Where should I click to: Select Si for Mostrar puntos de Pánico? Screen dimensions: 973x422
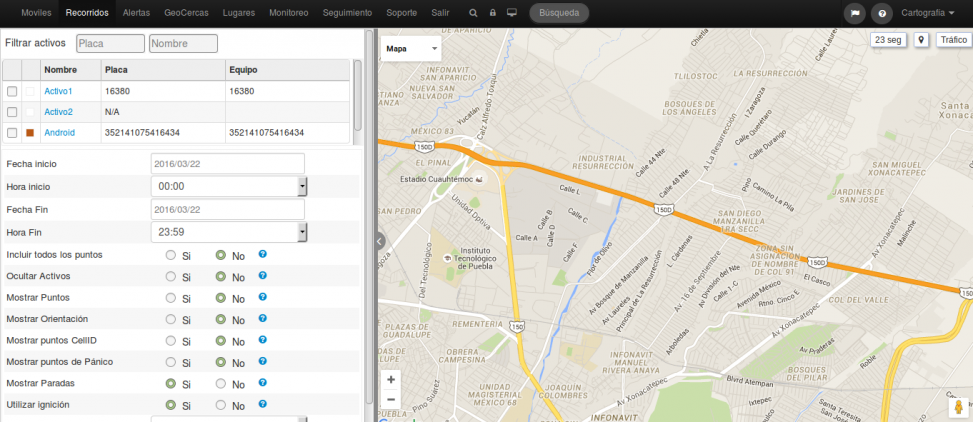point(171,362)
